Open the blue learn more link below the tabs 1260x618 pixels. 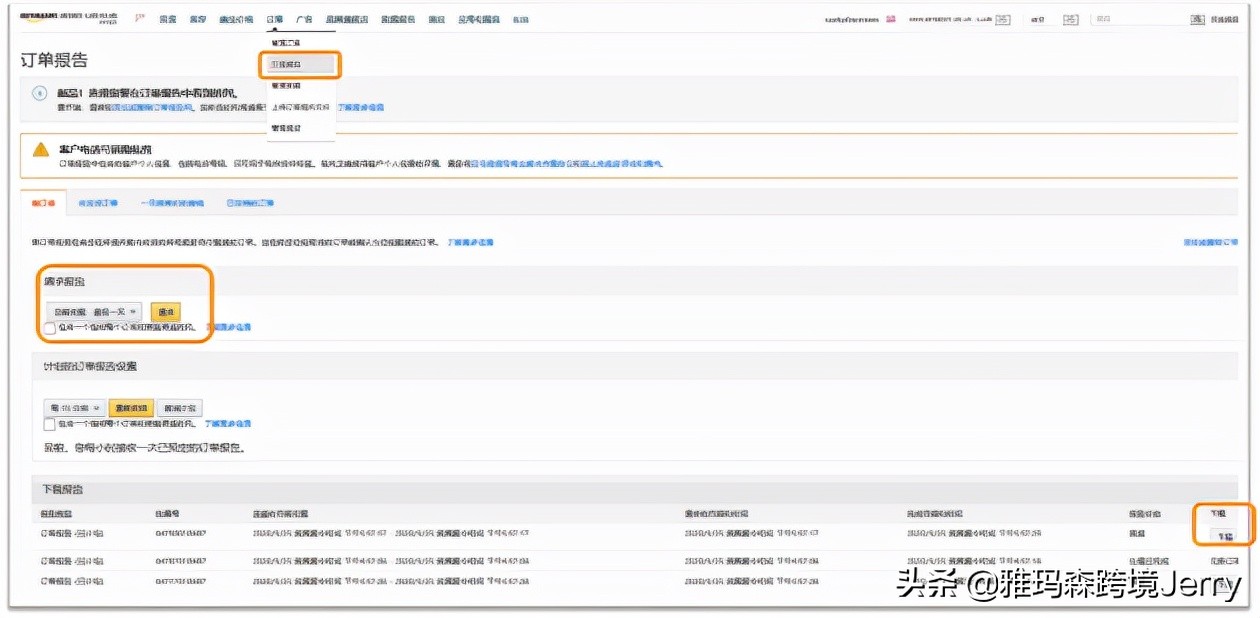[x=470, y=241]
